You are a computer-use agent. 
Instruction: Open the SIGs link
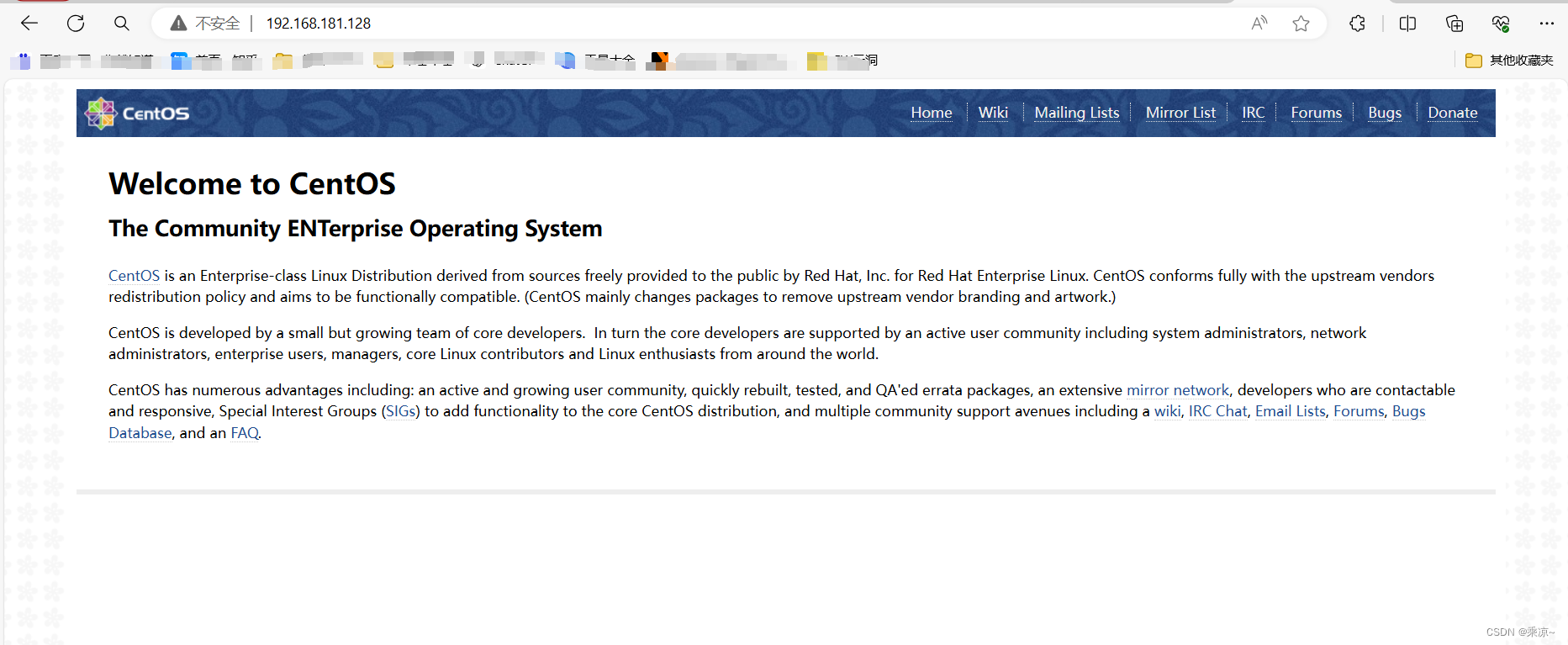click(401, 411)
